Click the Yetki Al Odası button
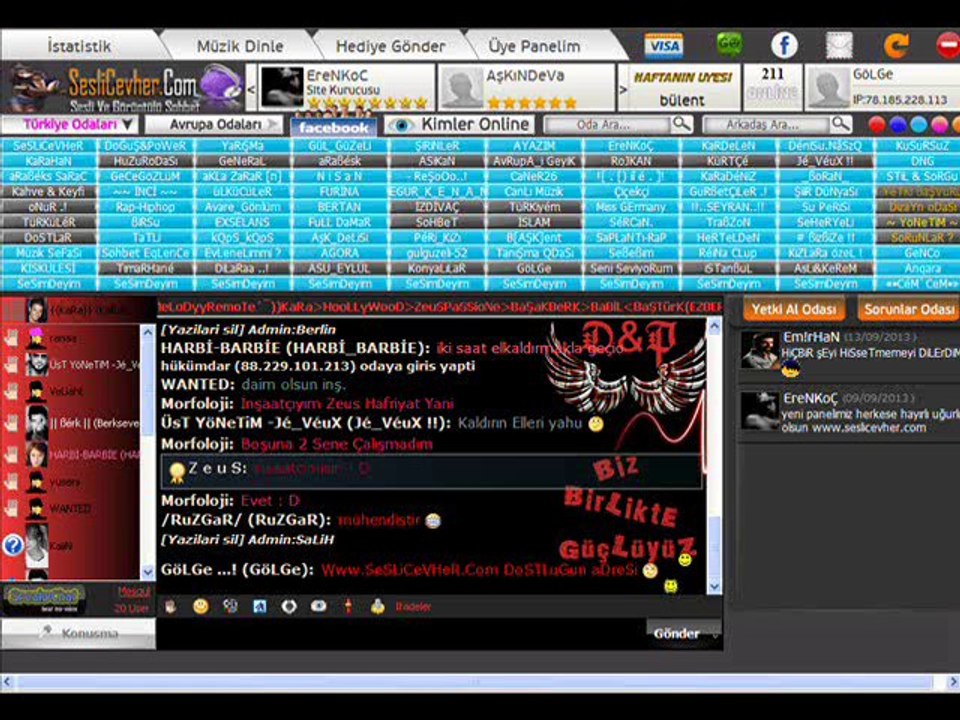 tap(793, 309)
